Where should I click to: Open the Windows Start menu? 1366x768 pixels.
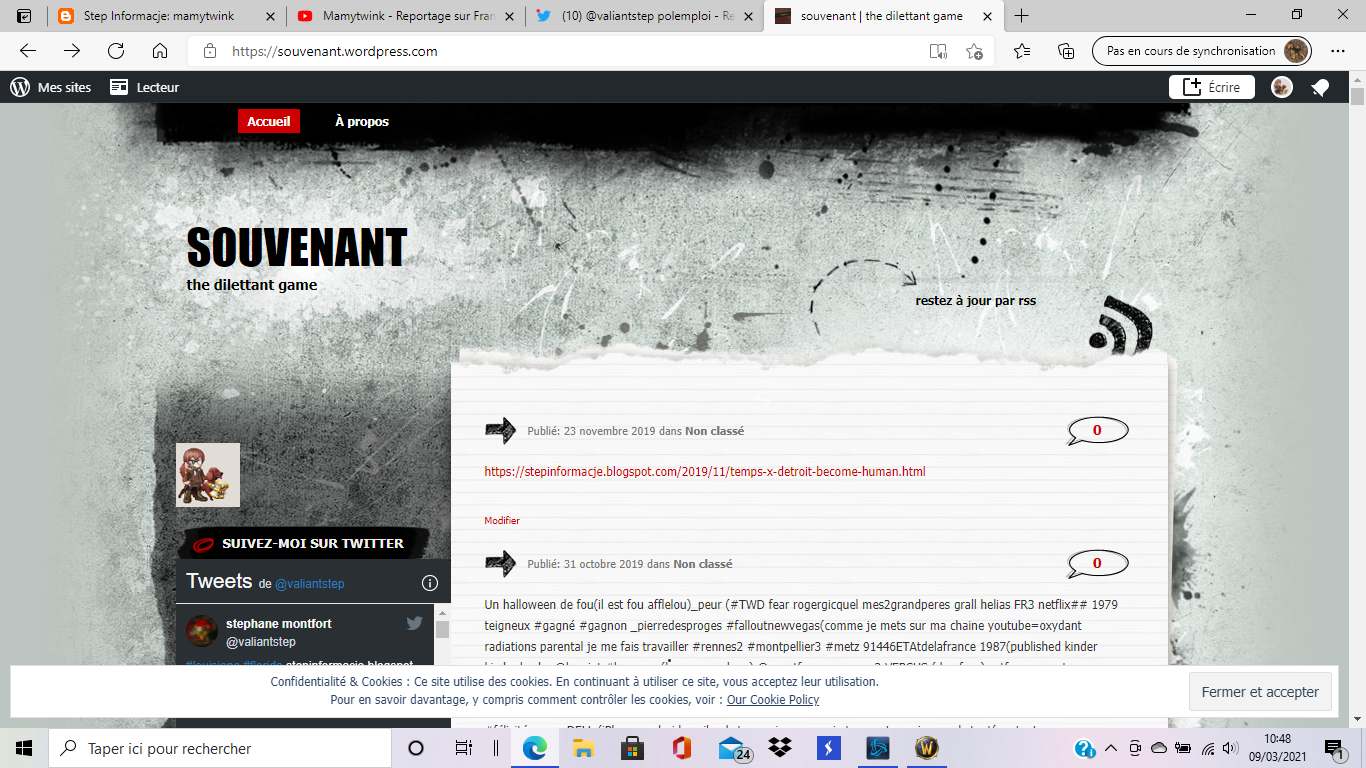(x=24, y=748)
